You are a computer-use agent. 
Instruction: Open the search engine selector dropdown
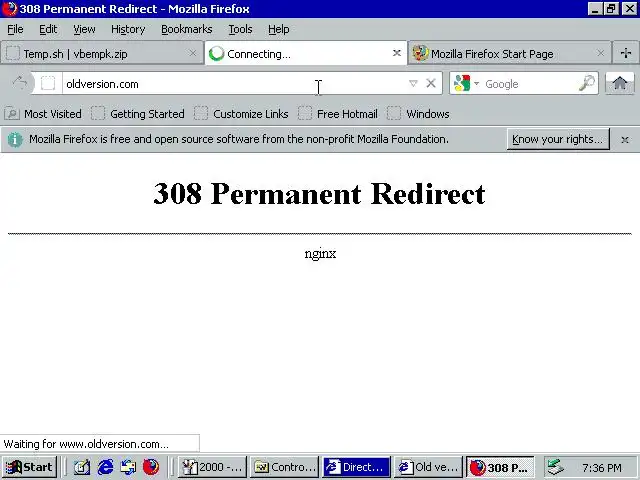pos(466,84)
